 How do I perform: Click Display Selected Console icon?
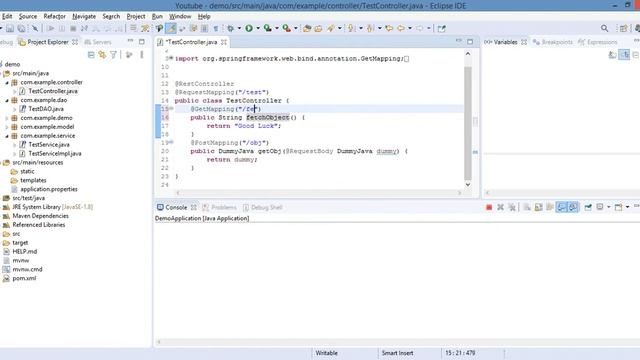(x=600, y=207)
